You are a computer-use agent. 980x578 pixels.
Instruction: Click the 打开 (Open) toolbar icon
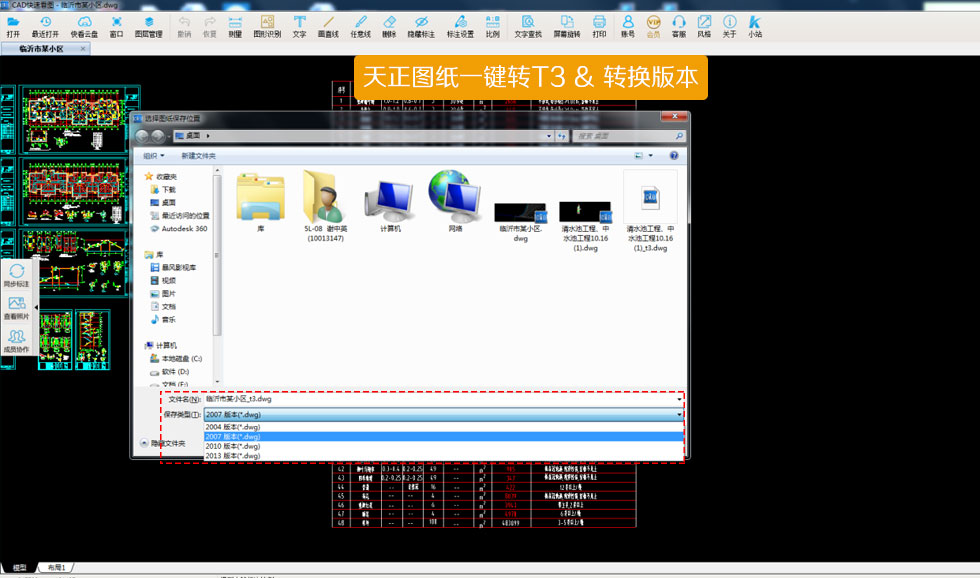(x=13, y=26)
